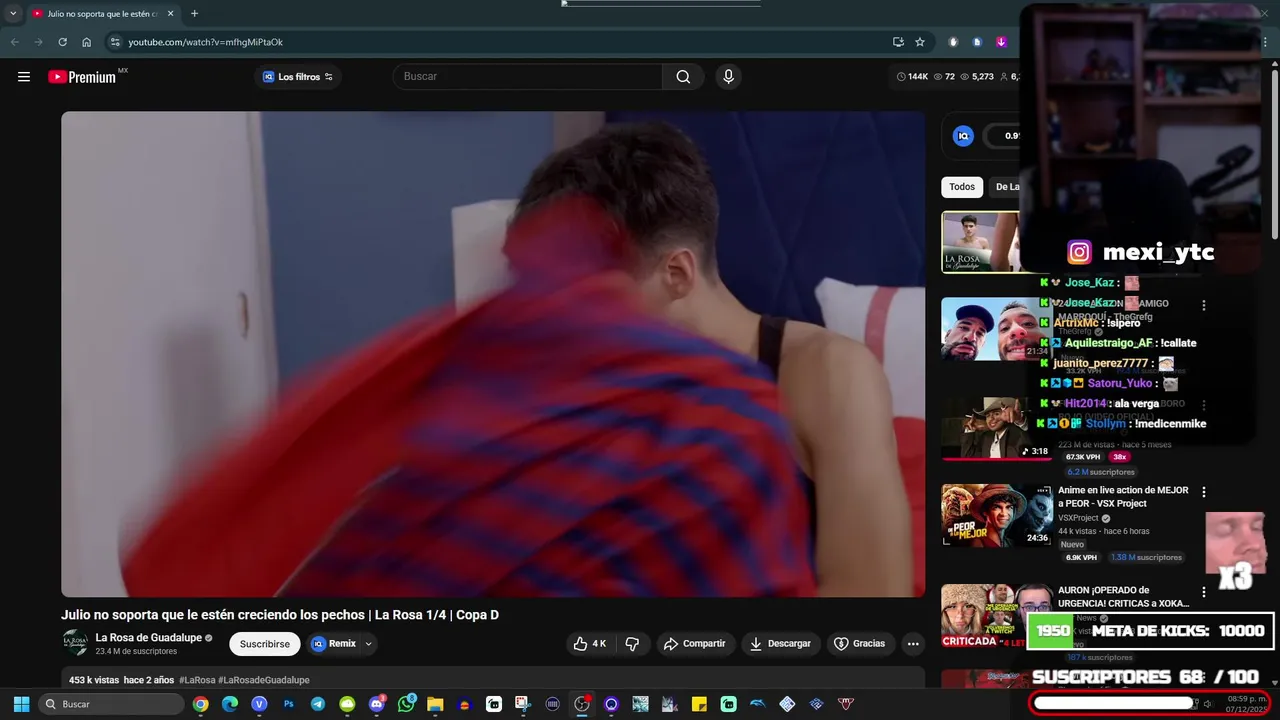The height and width of the screenshot is (720, 1280).
Task: Go to browser home page icon
Action: 87,42
